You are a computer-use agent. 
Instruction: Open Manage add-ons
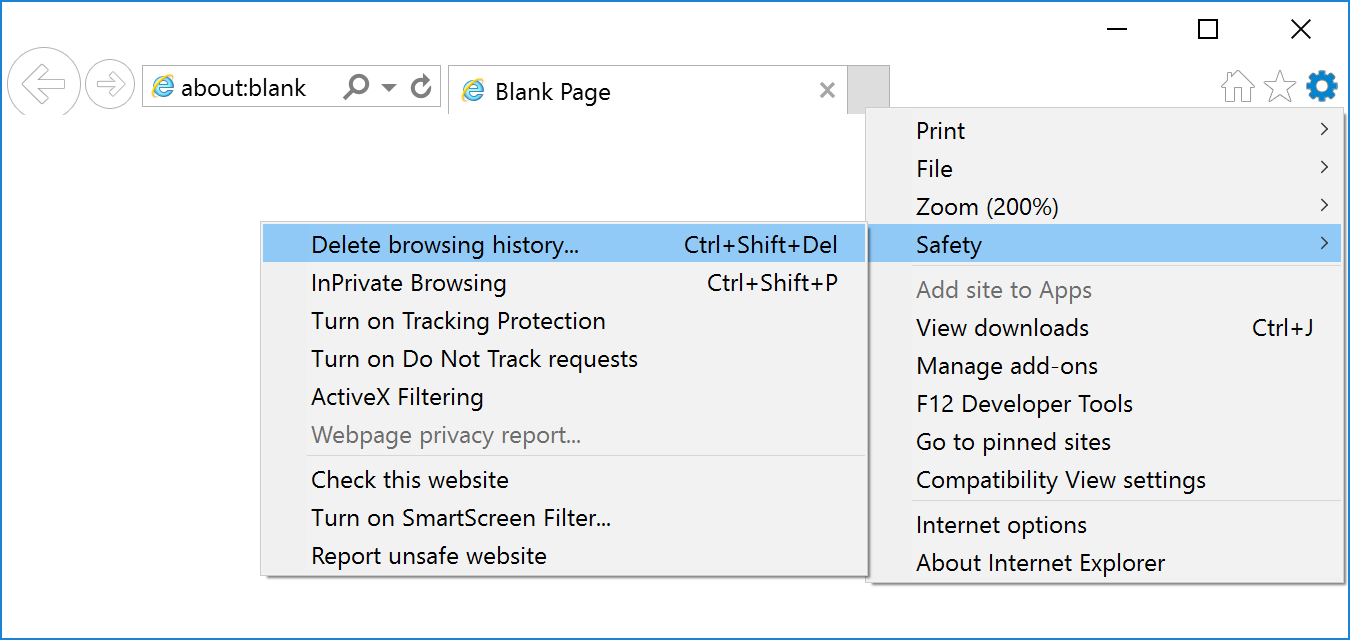[x=1105, y=366]
